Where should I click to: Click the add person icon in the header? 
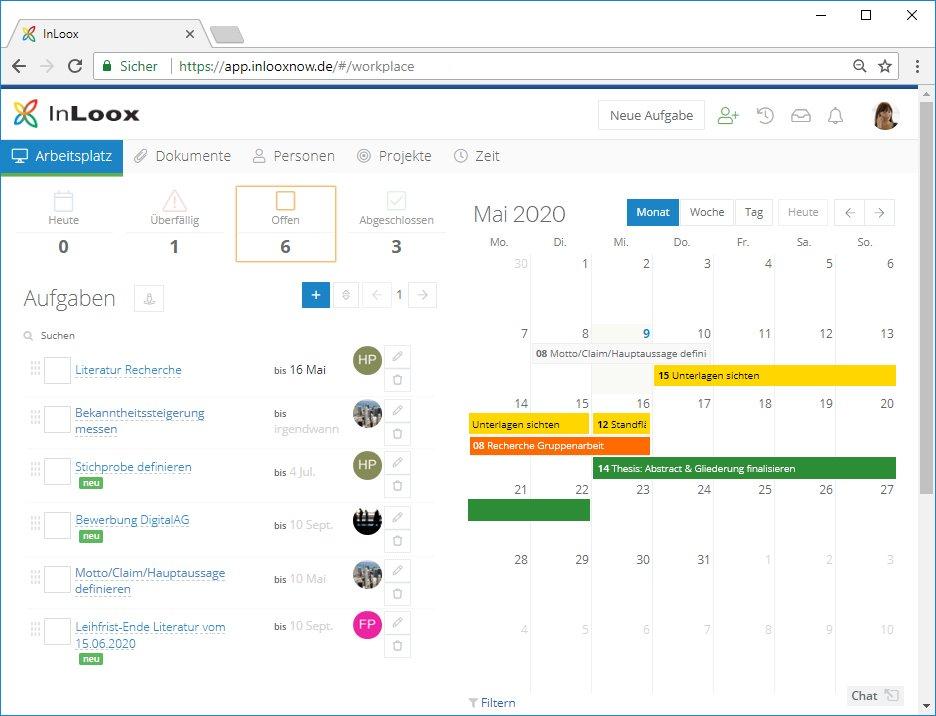tap(728, 115)
